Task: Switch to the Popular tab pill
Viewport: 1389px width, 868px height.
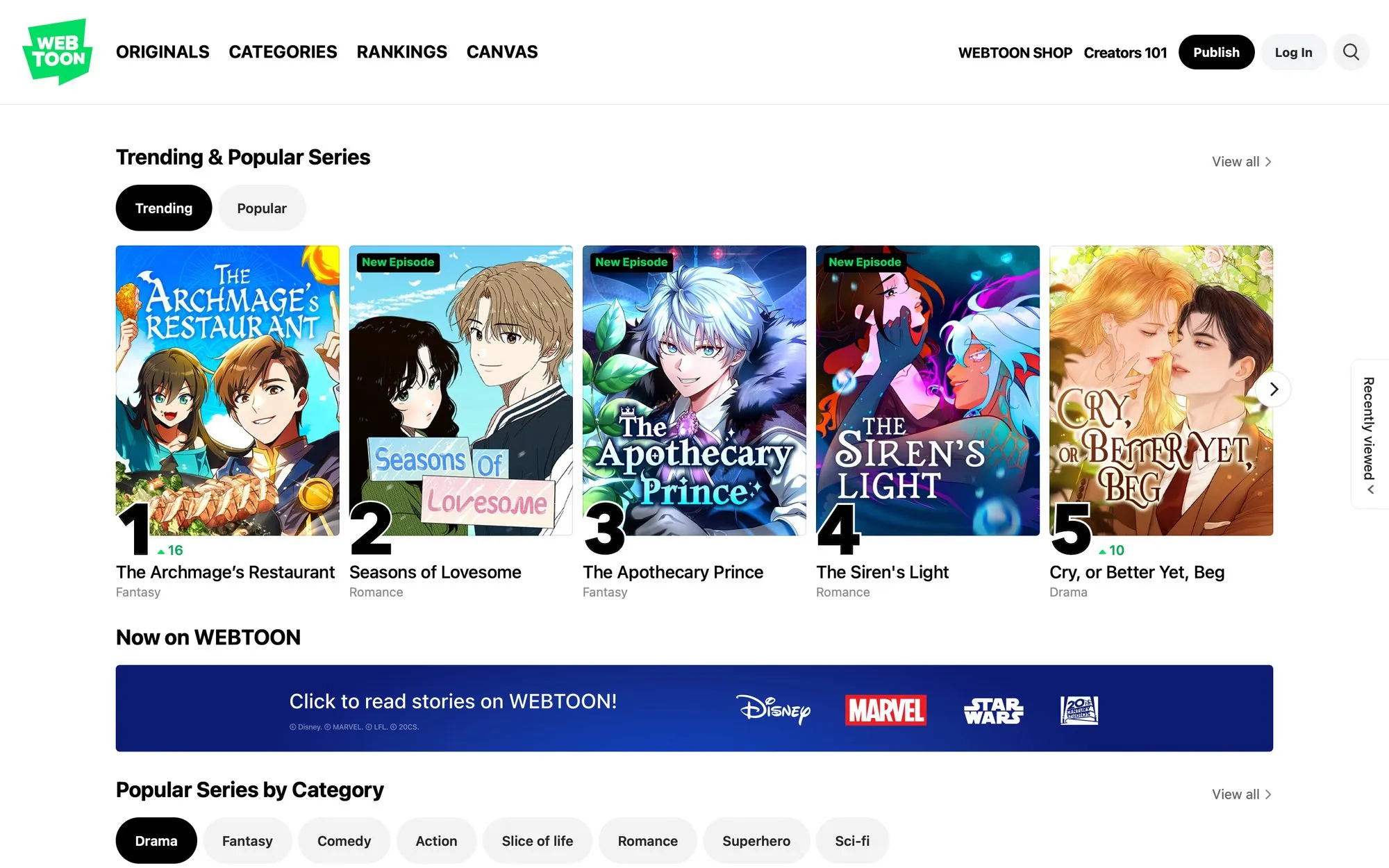Action: [x=262, y=208]
